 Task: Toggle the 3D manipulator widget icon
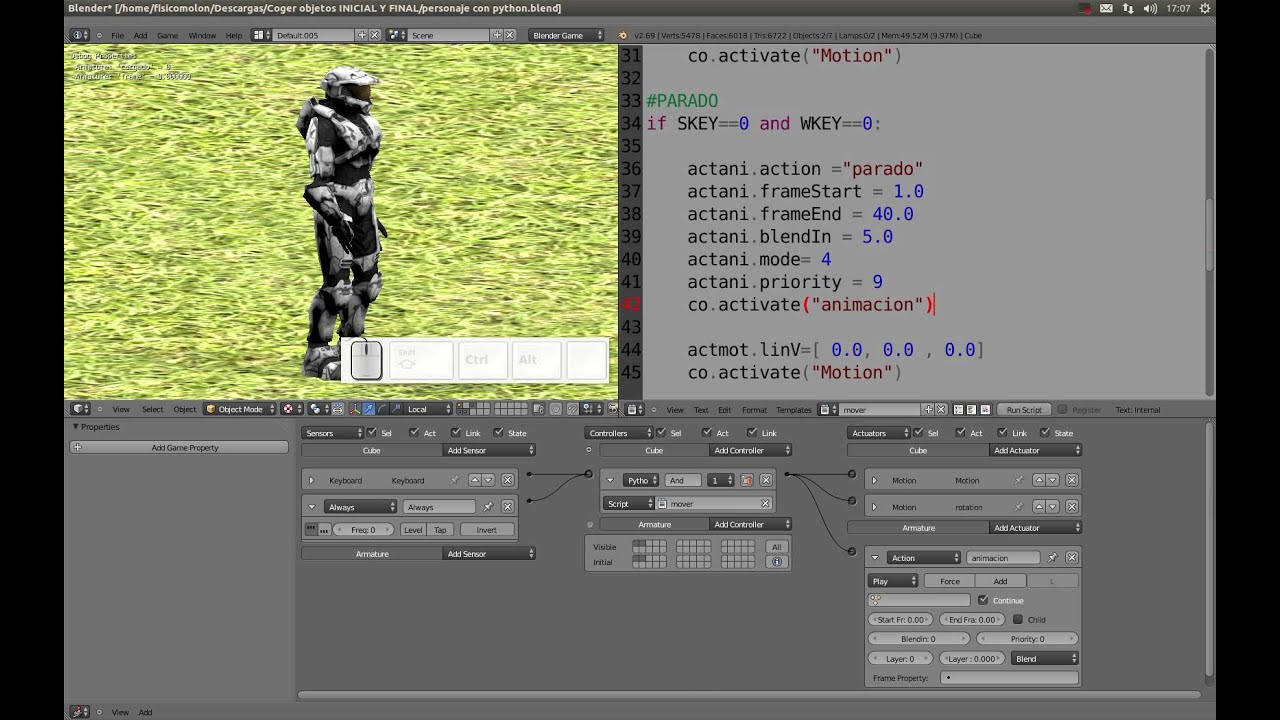(354, 409)
